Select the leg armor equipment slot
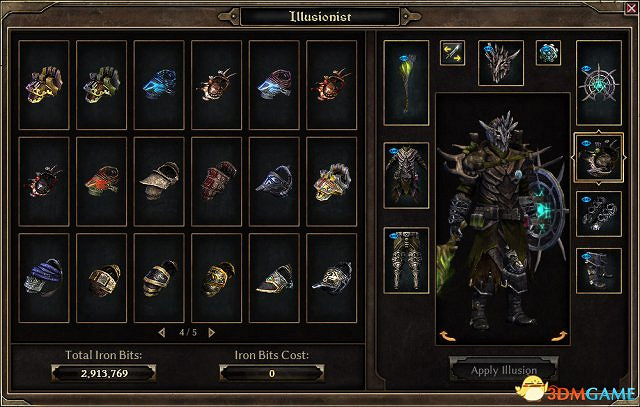Viewport: 640px width, 407px height. [x=406, y=260]
